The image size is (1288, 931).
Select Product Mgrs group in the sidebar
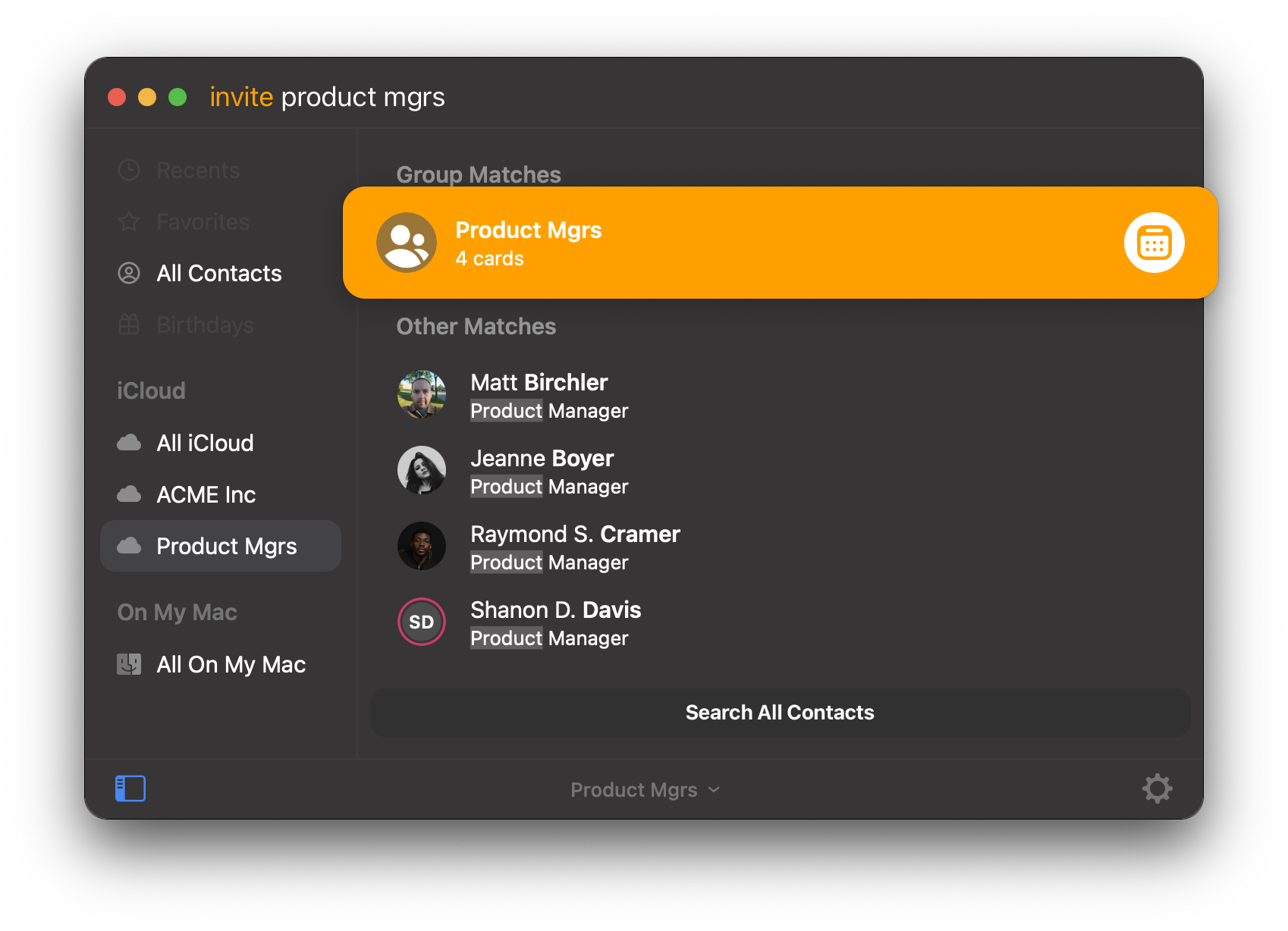[x=221, y=546]
